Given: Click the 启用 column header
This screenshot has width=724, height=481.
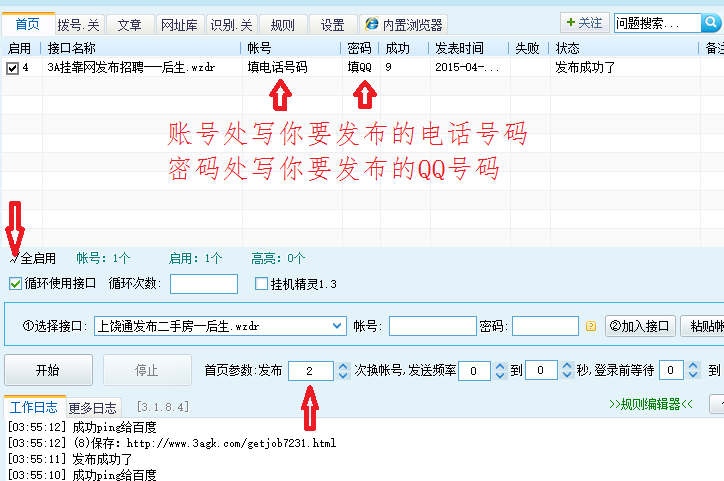Looking at the screenshot, I should (19, 48).
